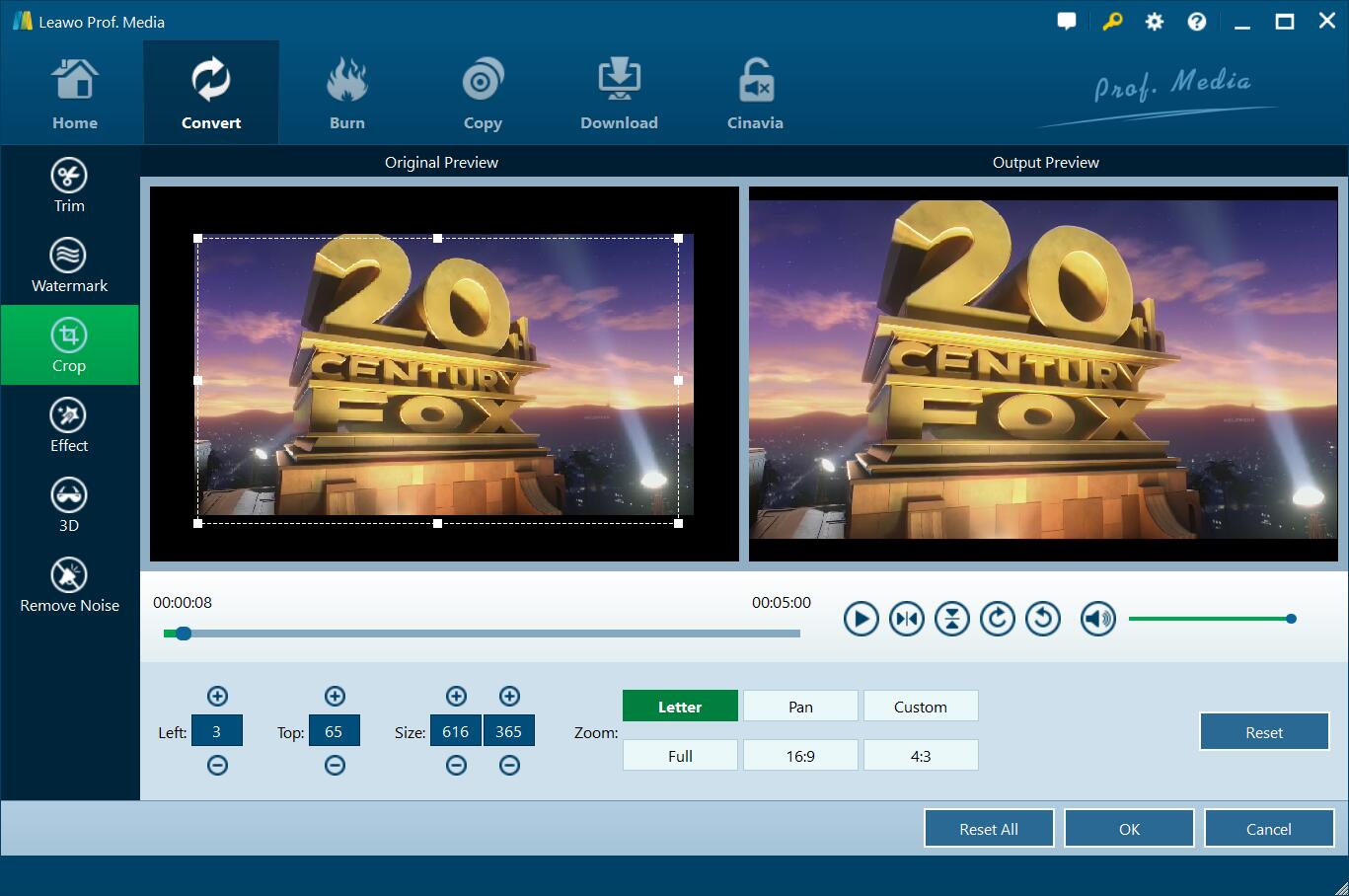Click the Reset All button
1349x896 pixels.
(988, 829)
